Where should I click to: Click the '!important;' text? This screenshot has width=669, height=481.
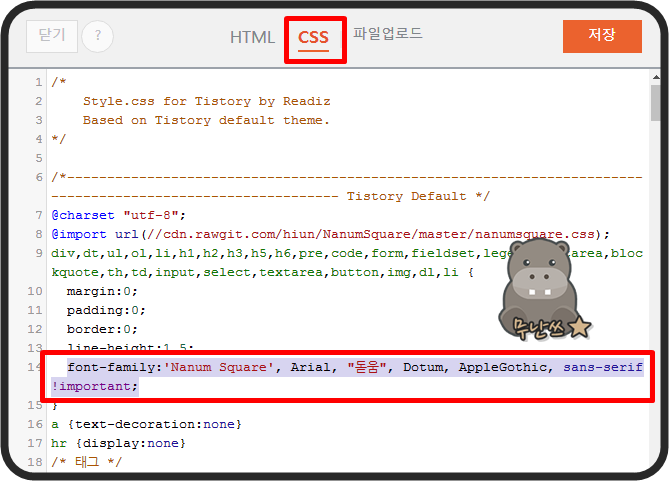[x=94, y=386]
